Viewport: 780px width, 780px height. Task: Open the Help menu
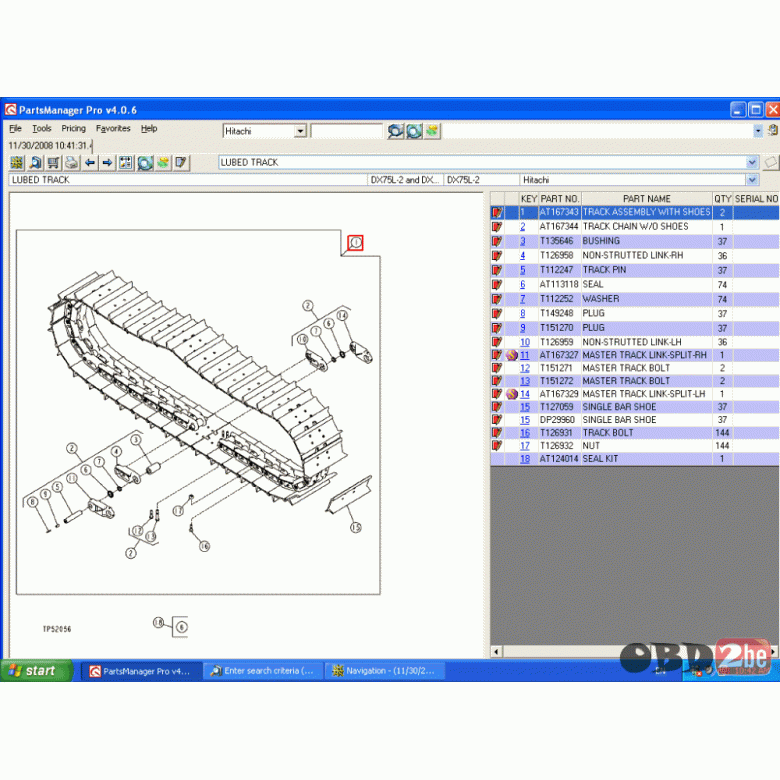[149, 128]
